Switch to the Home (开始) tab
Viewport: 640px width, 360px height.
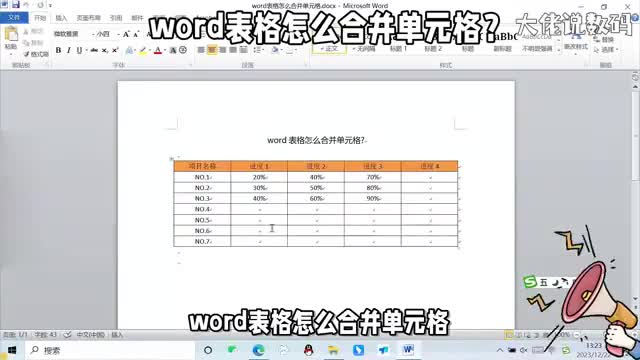tap(40, 18)
